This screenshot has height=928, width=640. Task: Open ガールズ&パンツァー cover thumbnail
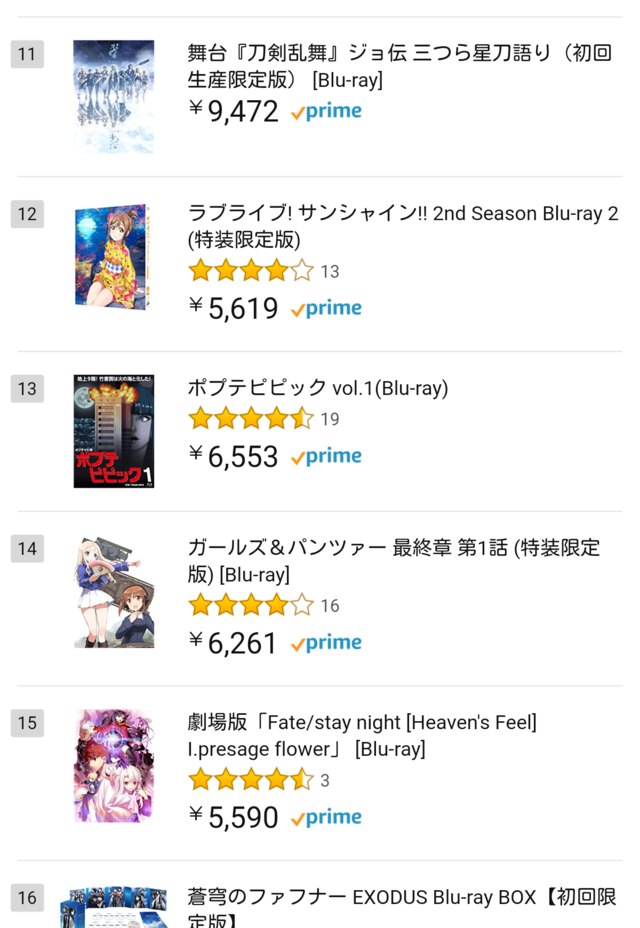(x=114, y=592)
